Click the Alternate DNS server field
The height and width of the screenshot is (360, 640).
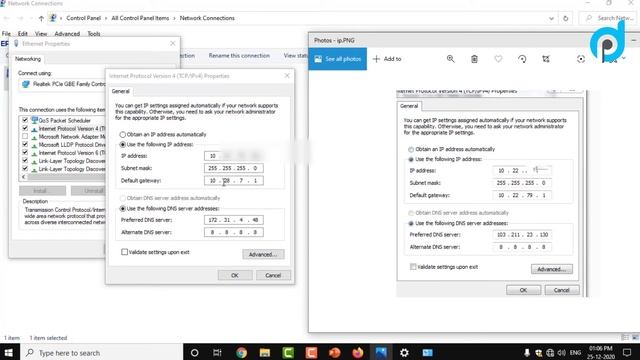(x=233, y=232)
